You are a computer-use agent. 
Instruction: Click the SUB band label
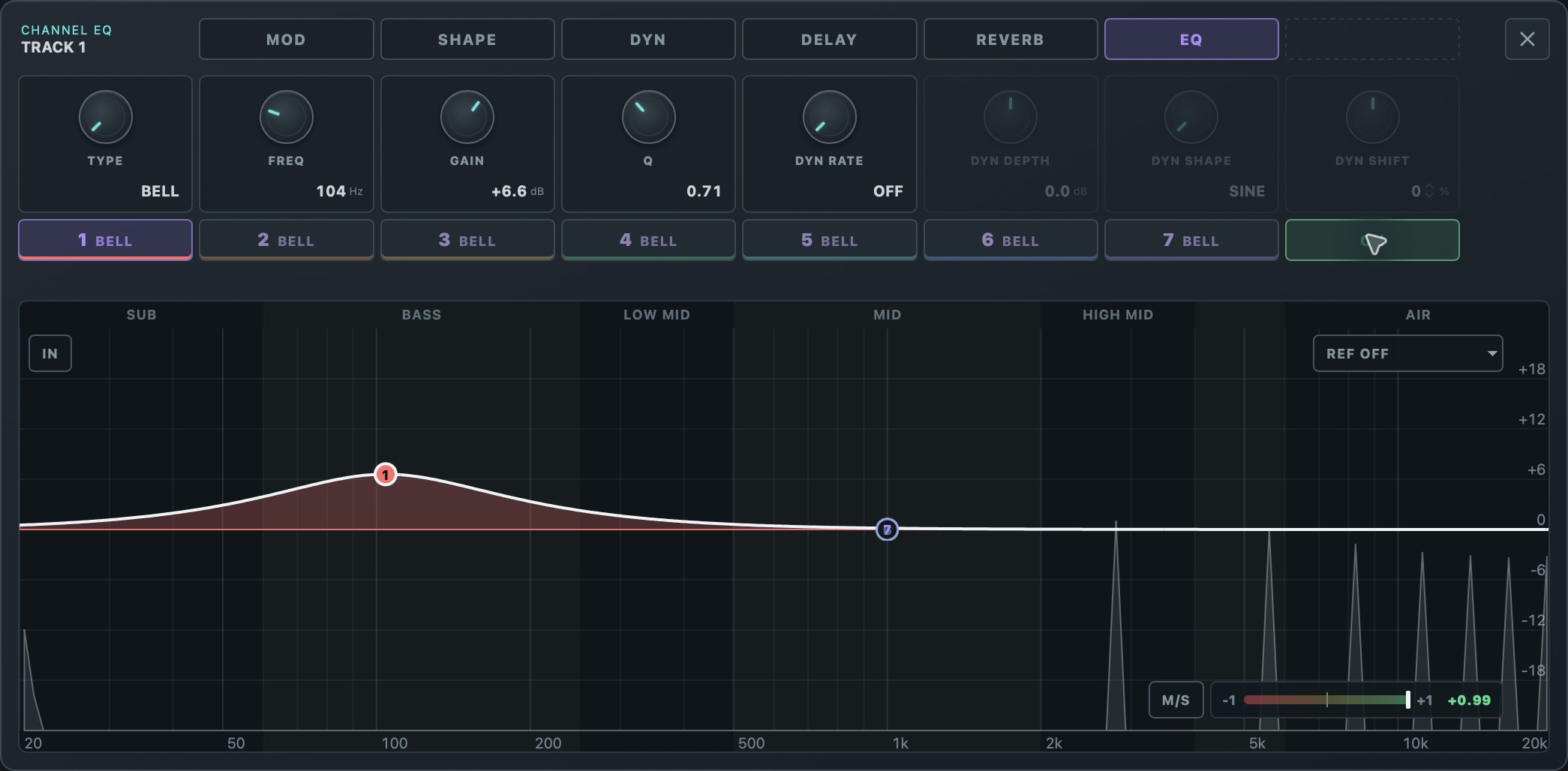(141, 315)
